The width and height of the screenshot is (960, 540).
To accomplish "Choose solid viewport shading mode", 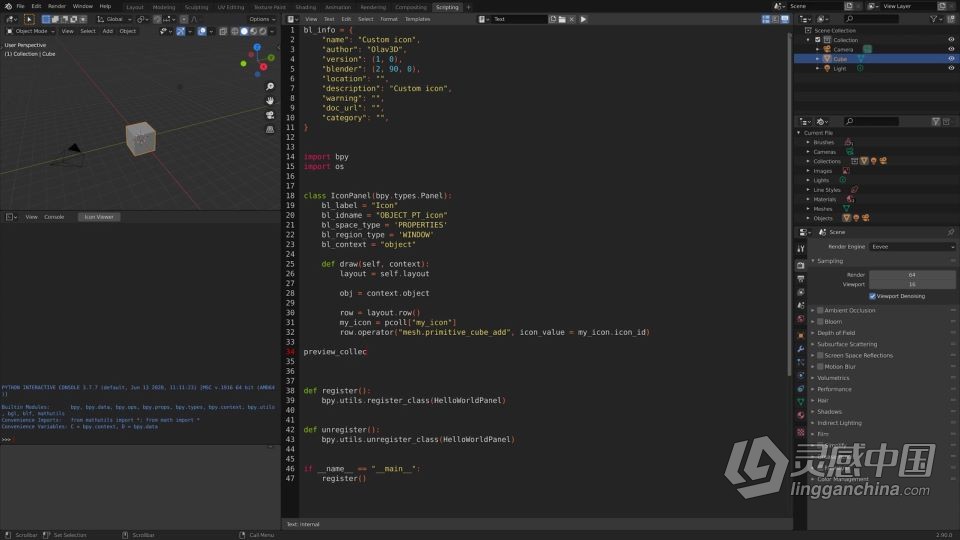I will [x=244, y=31].
